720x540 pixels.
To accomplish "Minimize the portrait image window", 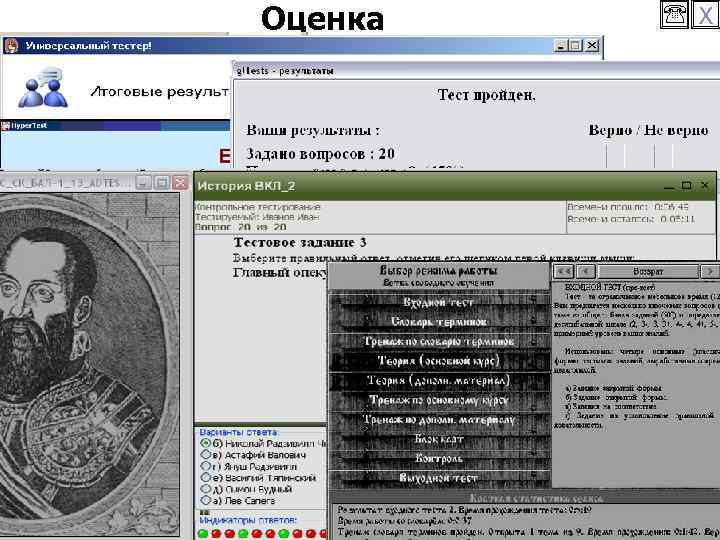I will [143, 183].
